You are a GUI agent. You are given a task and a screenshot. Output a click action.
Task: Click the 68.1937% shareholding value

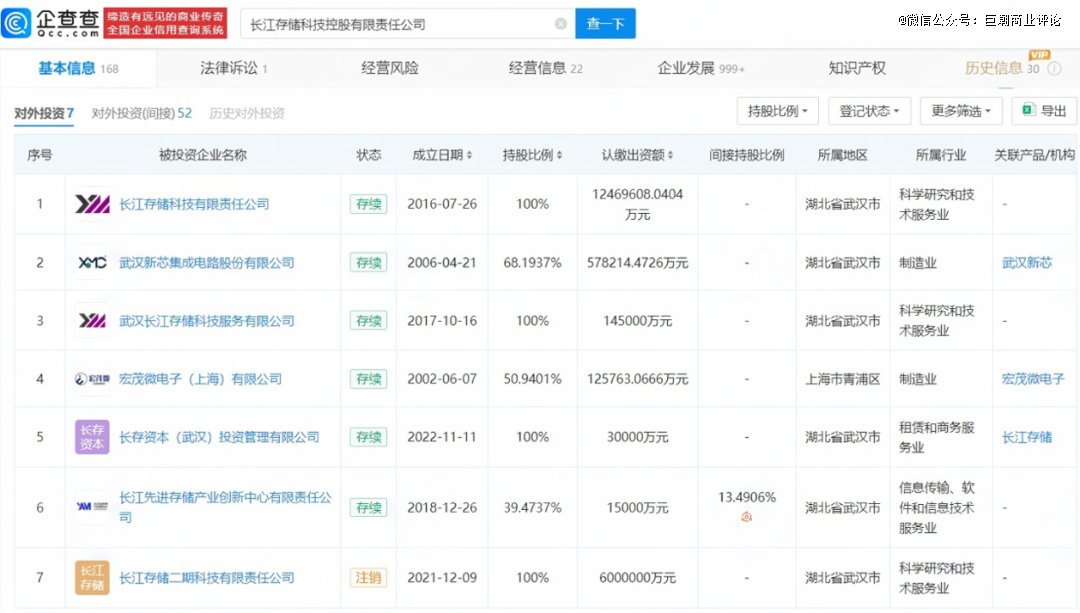(x=532, y=262)
